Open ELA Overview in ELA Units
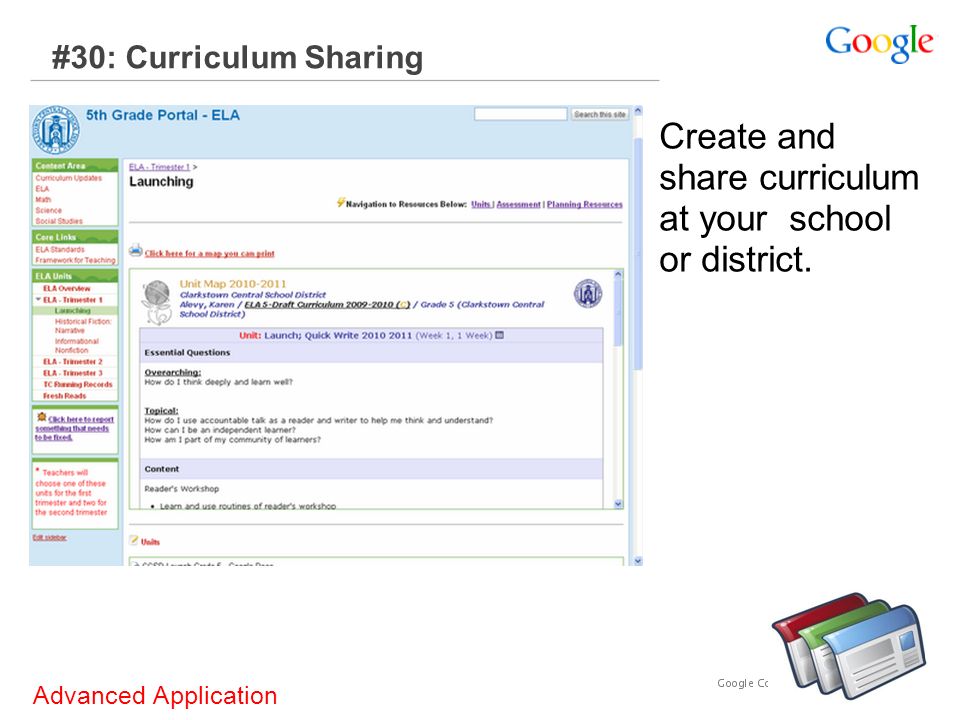Image resolution: width=960 pixels, height=720 pixels. pyautogui.click(x=67, y=288)
